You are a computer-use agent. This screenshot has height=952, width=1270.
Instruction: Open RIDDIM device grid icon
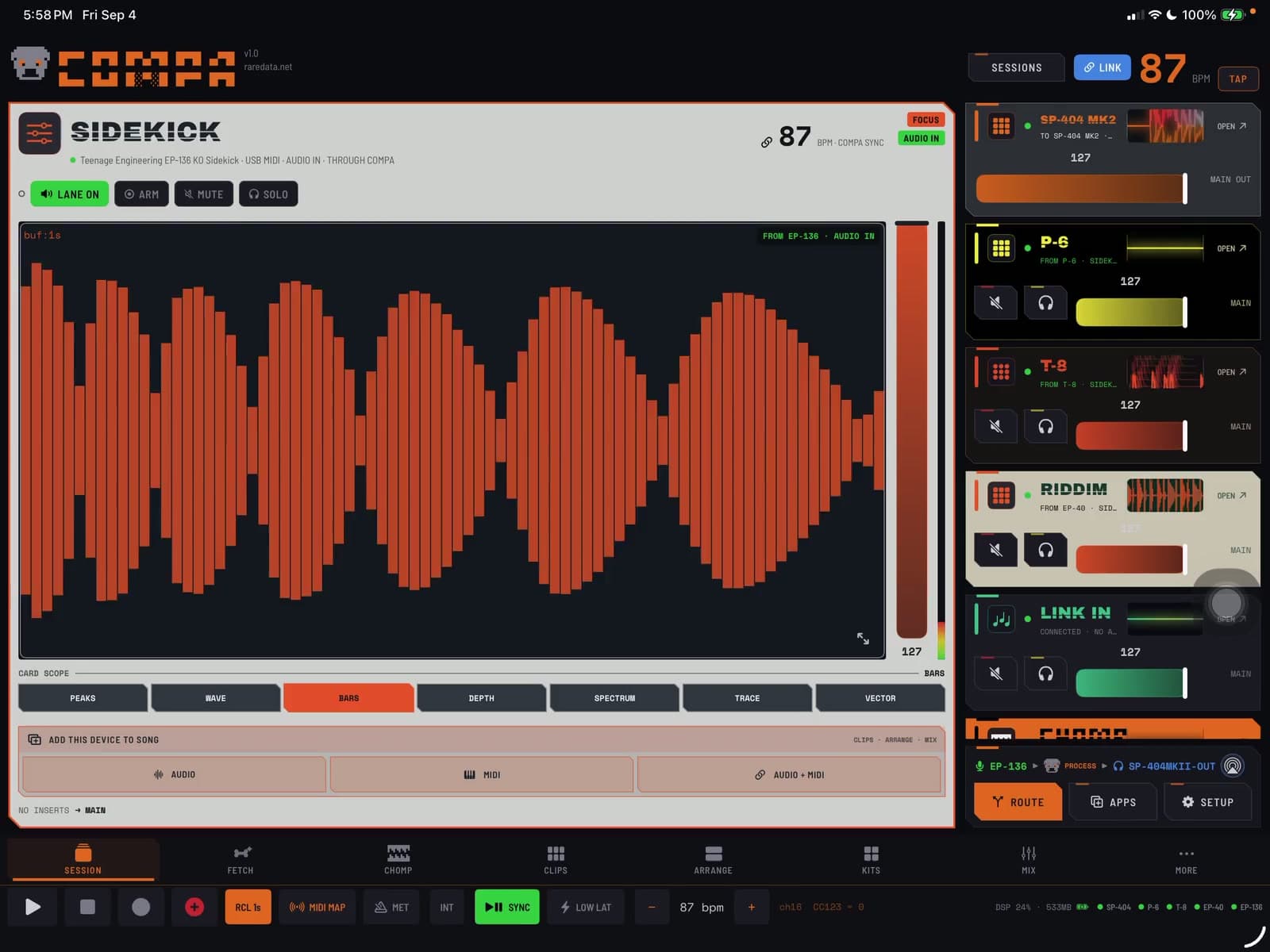click(x=1001, y=496)
